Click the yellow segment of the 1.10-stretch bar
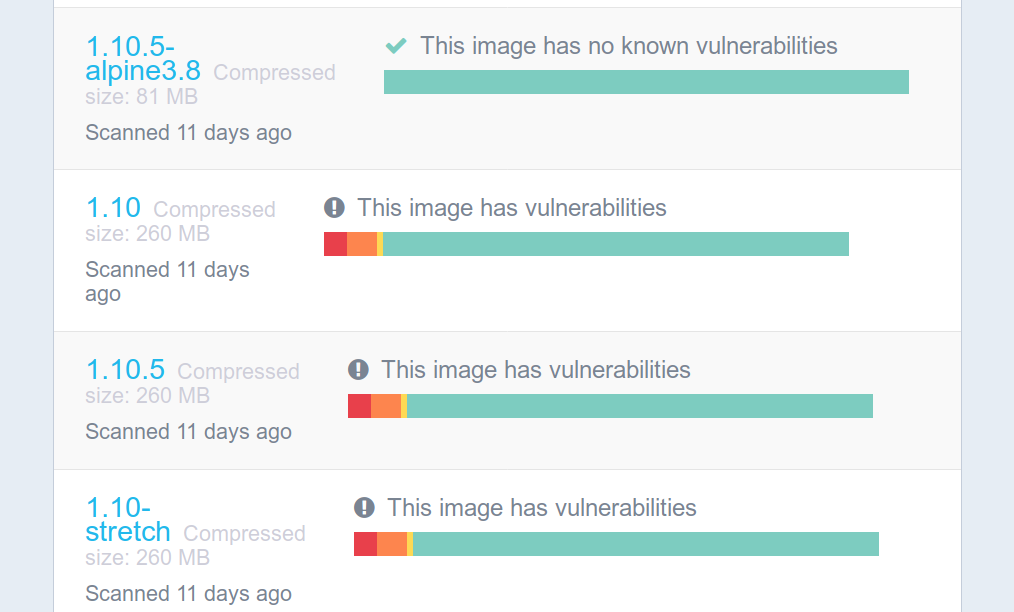Screen dimensions: 1014x612 (412, 543)
